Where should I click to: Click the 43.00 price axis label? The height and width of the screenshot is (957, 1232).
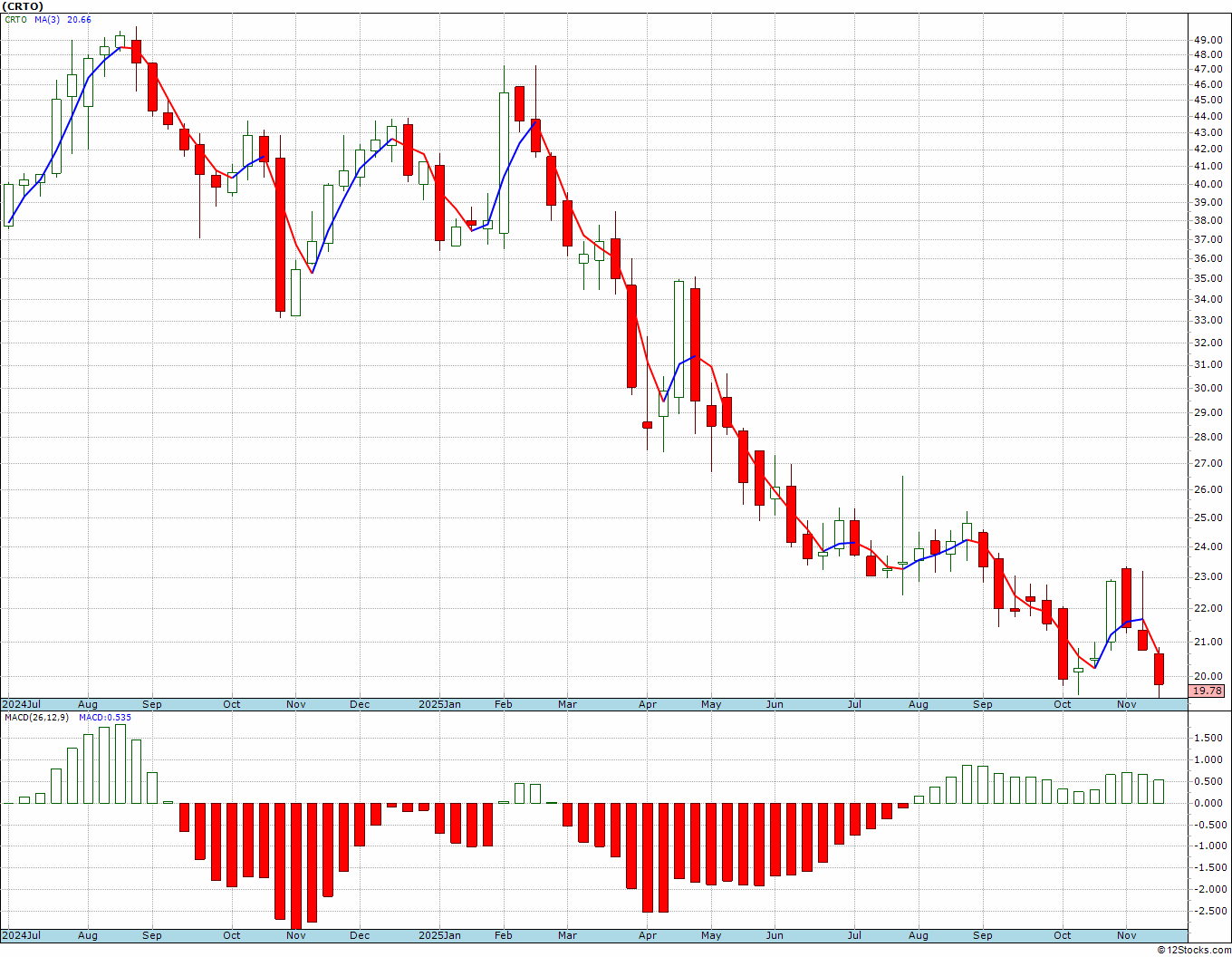[1208, 132]
